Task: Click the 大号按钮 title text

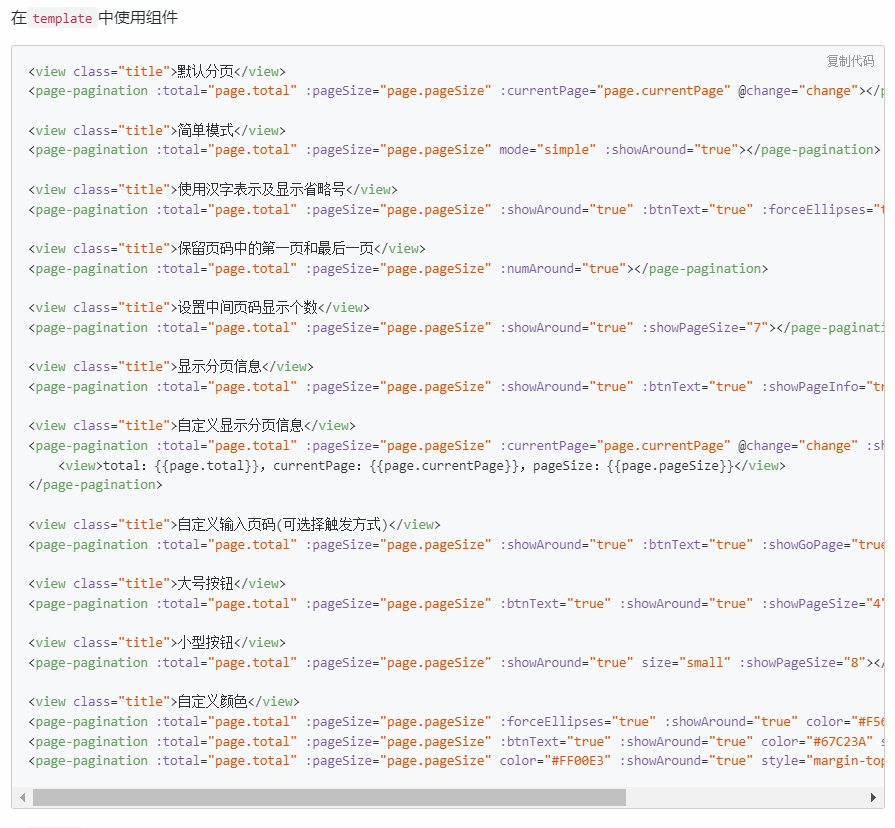Action: coord(205,583)
